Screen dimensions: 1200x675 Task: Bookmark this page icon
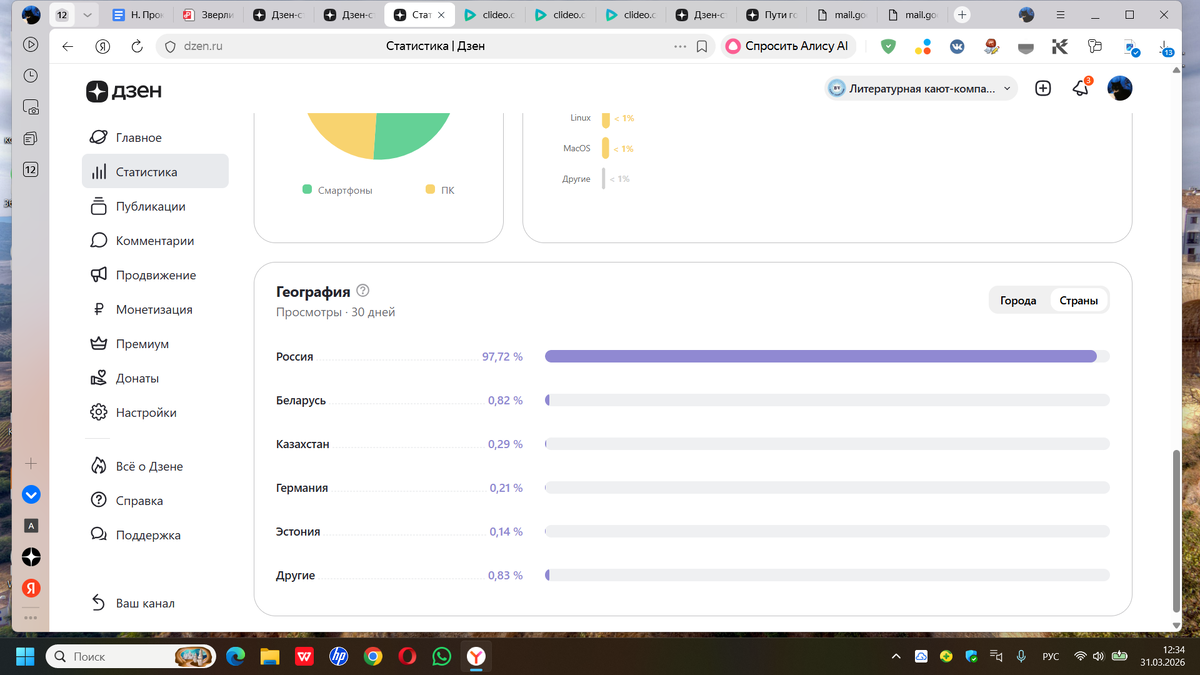point(702,46)
